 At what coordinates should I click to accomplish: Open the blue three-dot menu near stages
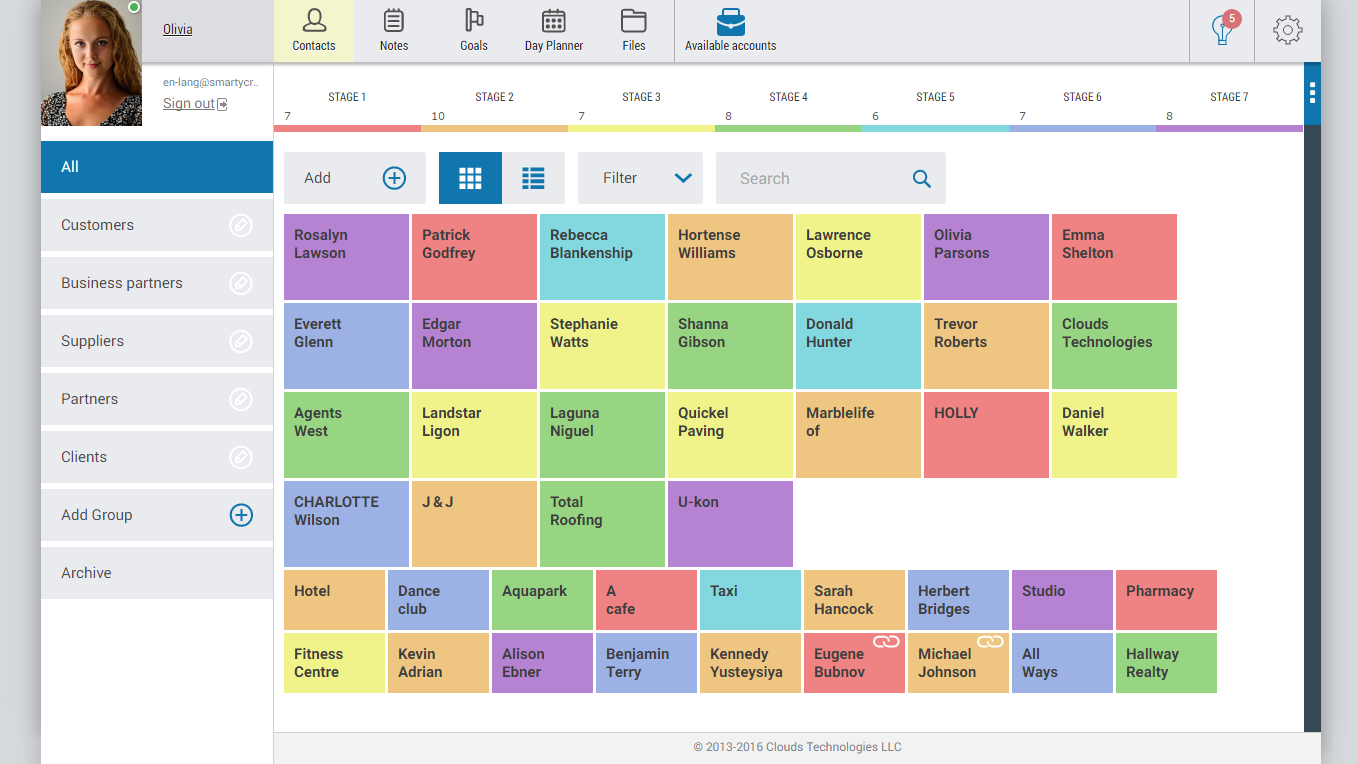1312,94
